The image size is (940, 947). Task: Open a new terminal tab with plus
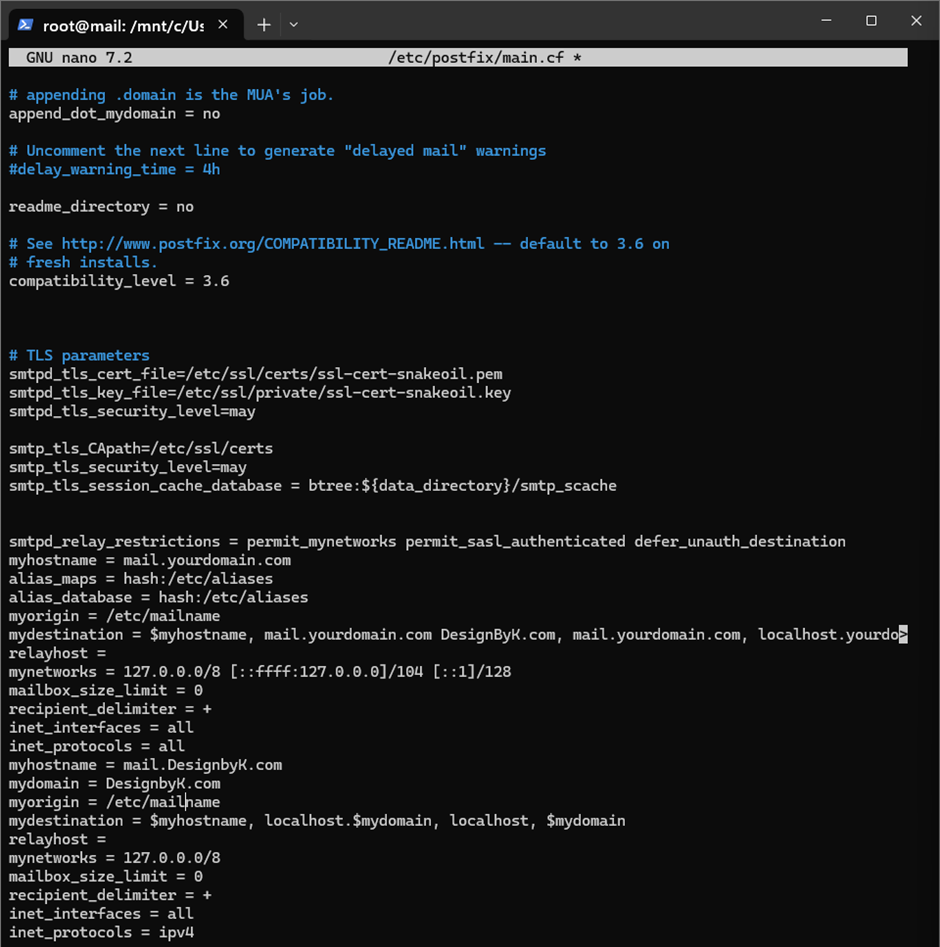pos(264,25)
